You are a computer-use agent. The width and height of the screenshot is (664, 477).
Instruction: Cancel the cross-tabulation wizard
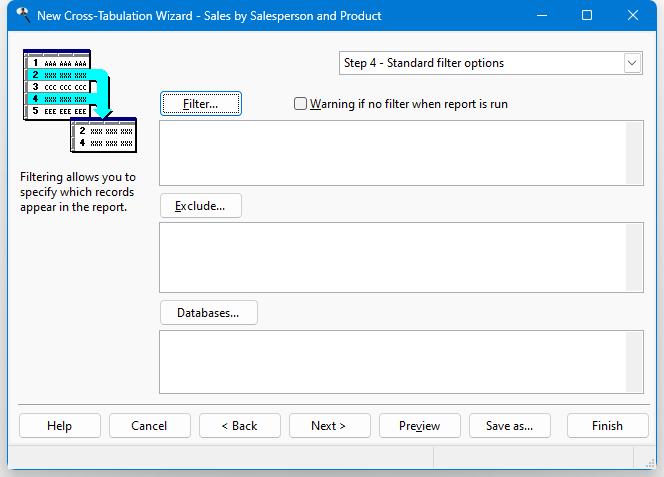coord(150,426)
